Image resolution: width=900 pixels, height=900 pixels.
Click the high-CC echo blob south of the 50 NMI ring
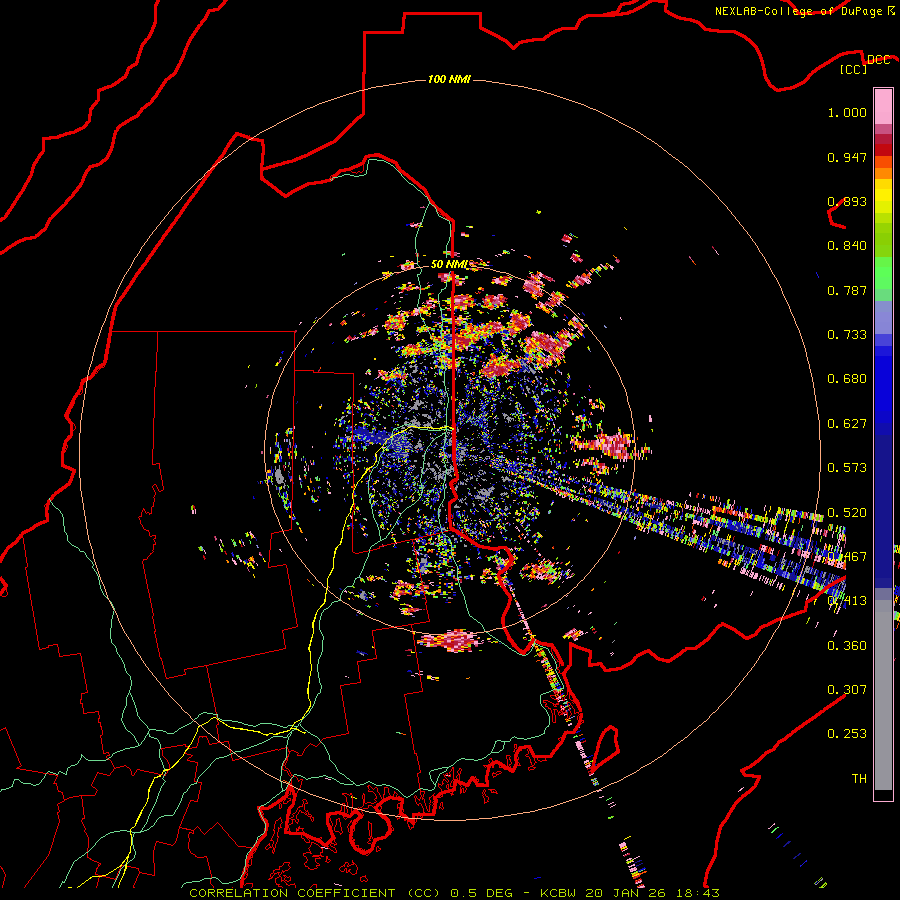tap(453, 641)
